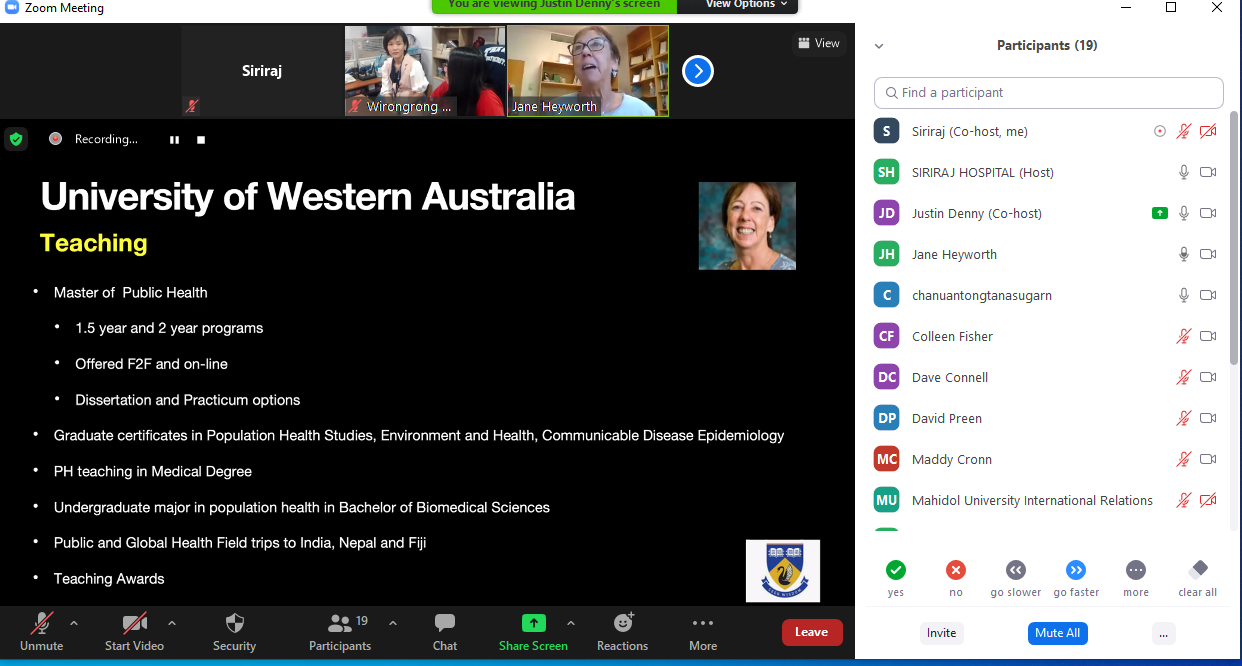Toggle Participants panel button
This screenshot has width=1242, height=666.
[340, 624]
